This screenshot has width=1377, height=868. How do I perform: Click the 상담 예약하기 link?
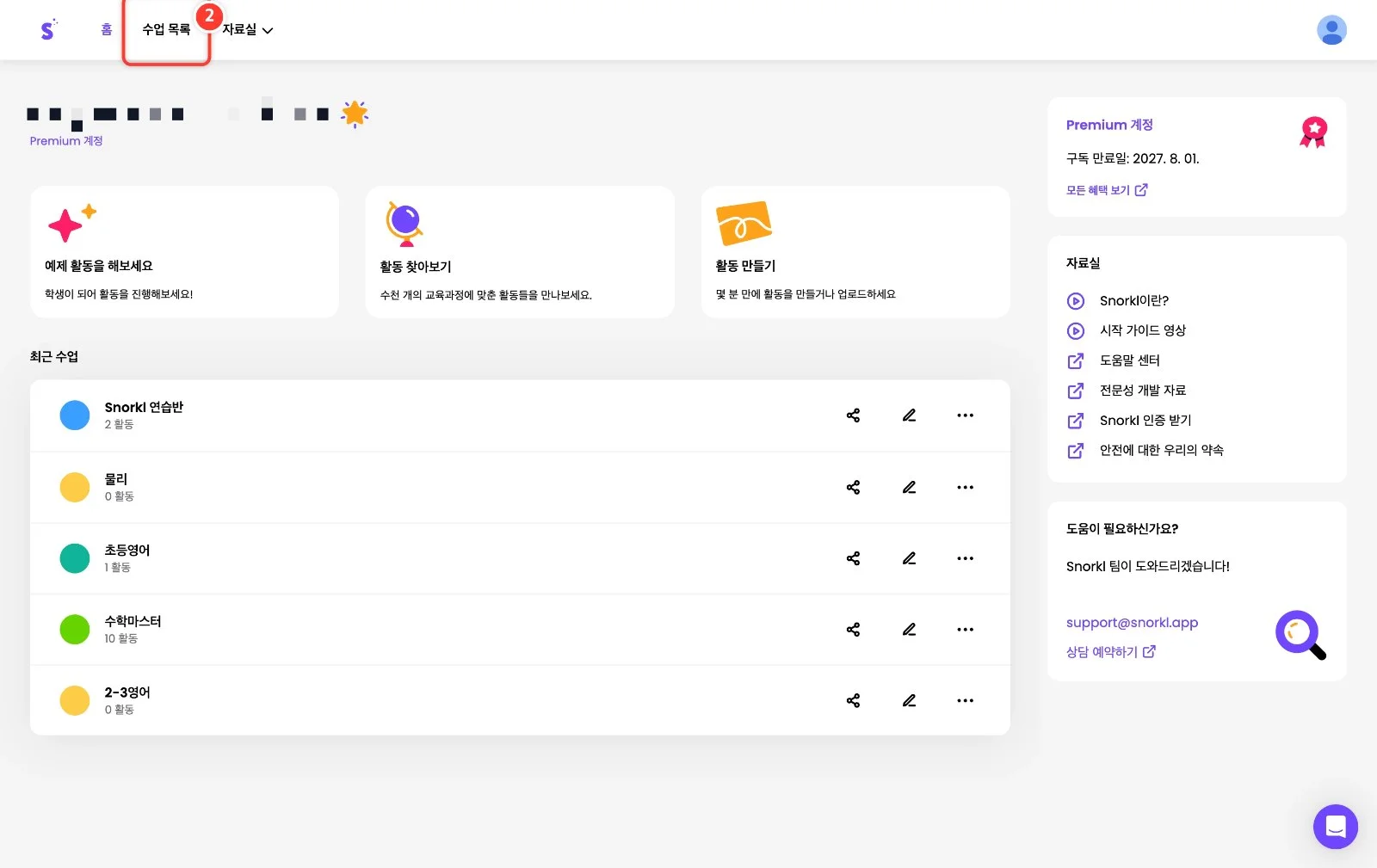1111,652
